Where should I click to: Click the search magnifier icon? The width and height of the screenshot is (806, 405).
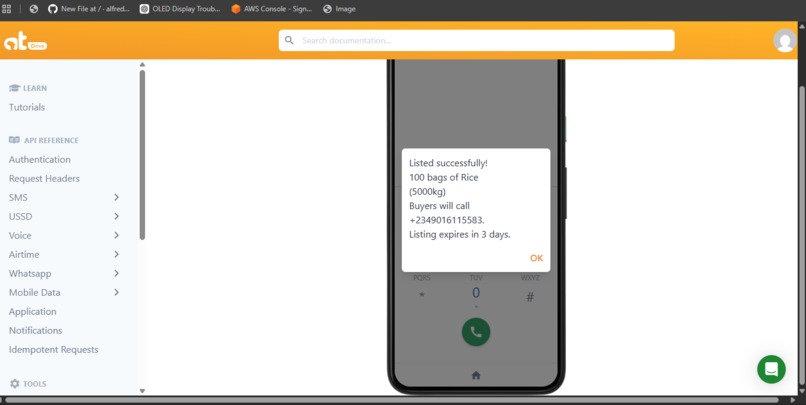pyautogui.click(x=289, y=40)
